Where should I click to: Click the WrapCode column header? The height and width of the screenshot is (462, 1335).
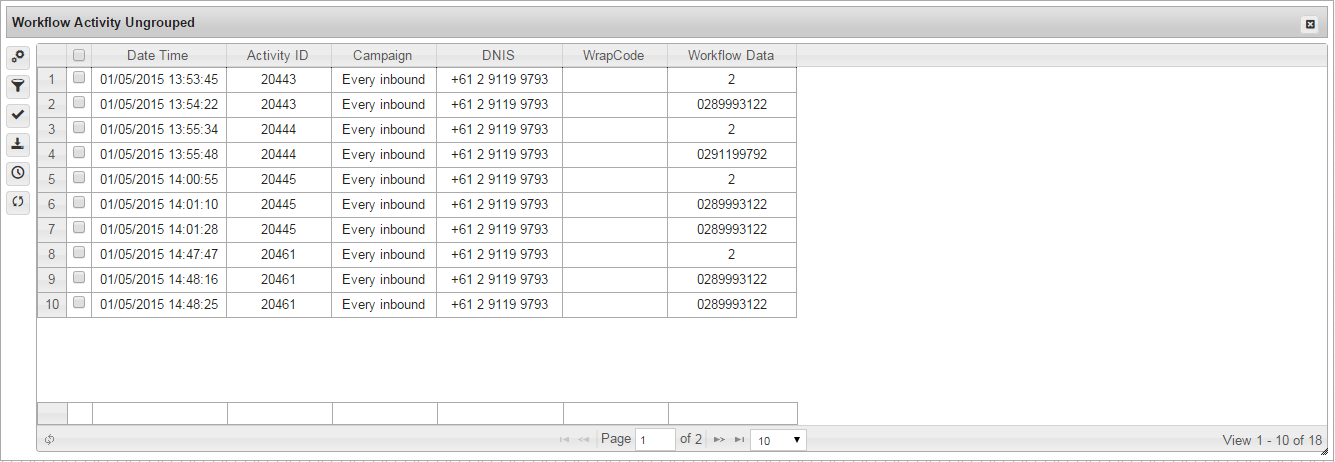pyautogui.click(x=614, y=56)
